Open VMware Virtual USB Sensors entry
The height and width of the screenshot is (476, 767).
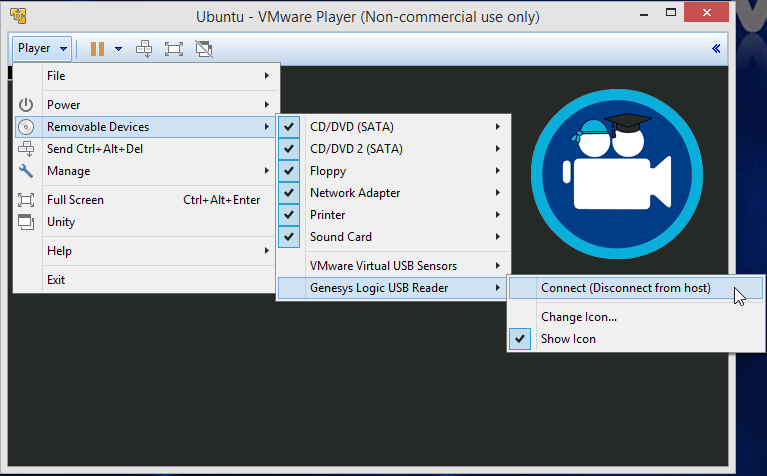point(383,266)
